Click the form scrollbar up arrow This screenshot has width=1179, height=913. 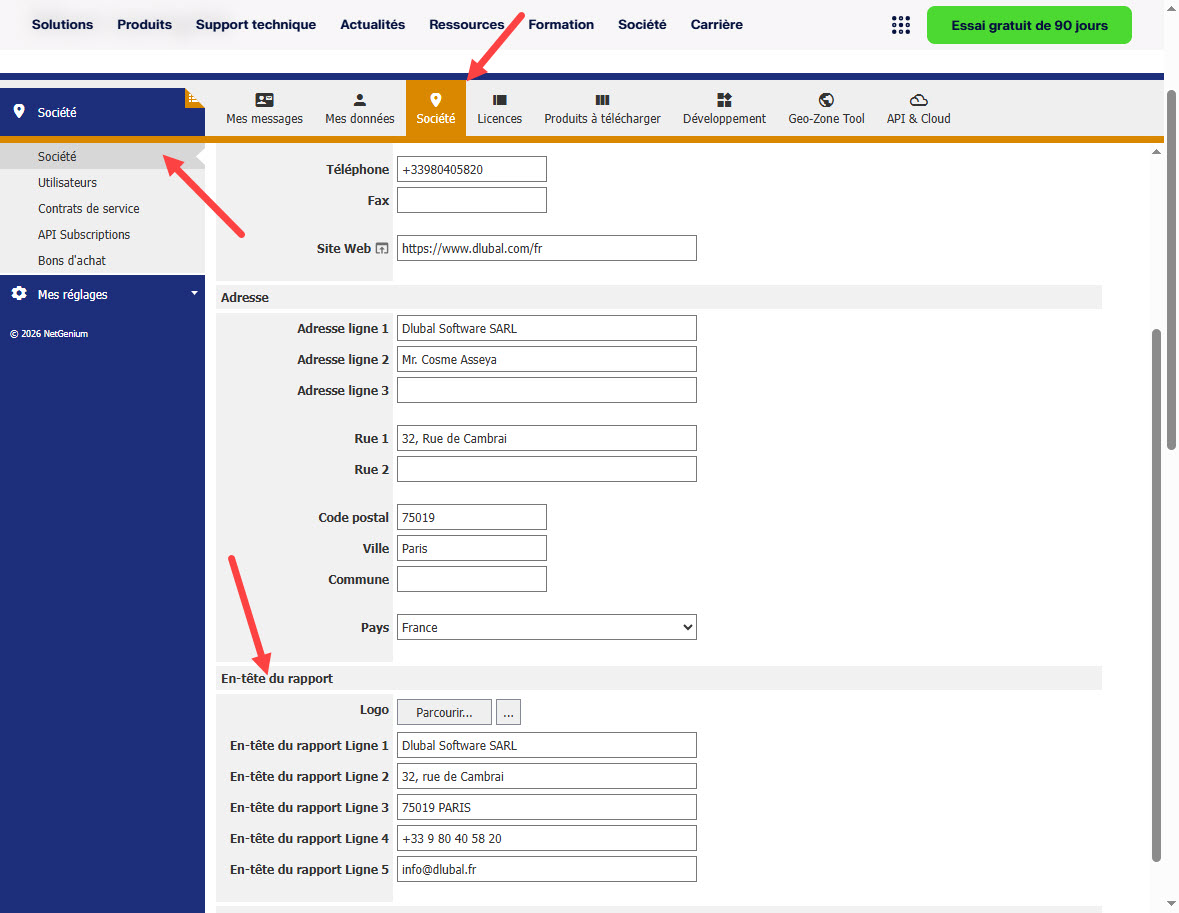point(1156,152)
